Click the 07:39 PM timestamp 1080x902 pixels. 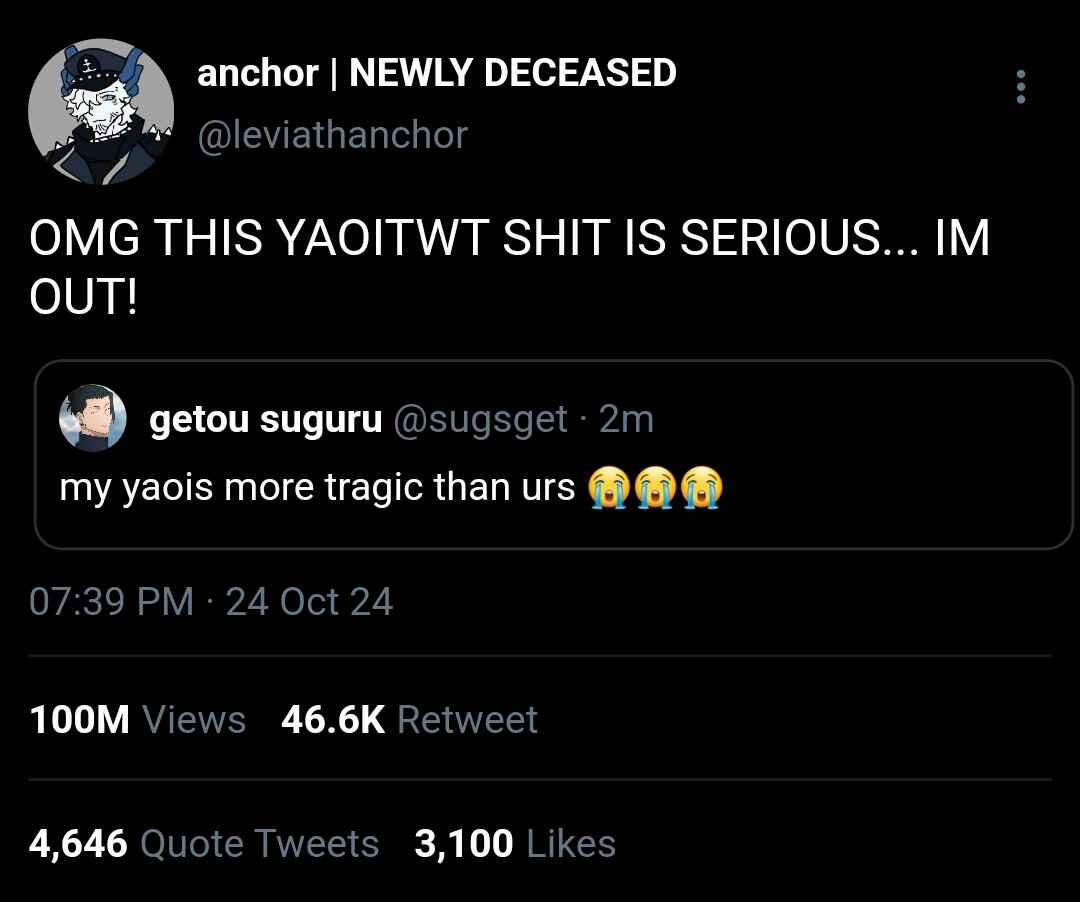(x=111, y=602)
